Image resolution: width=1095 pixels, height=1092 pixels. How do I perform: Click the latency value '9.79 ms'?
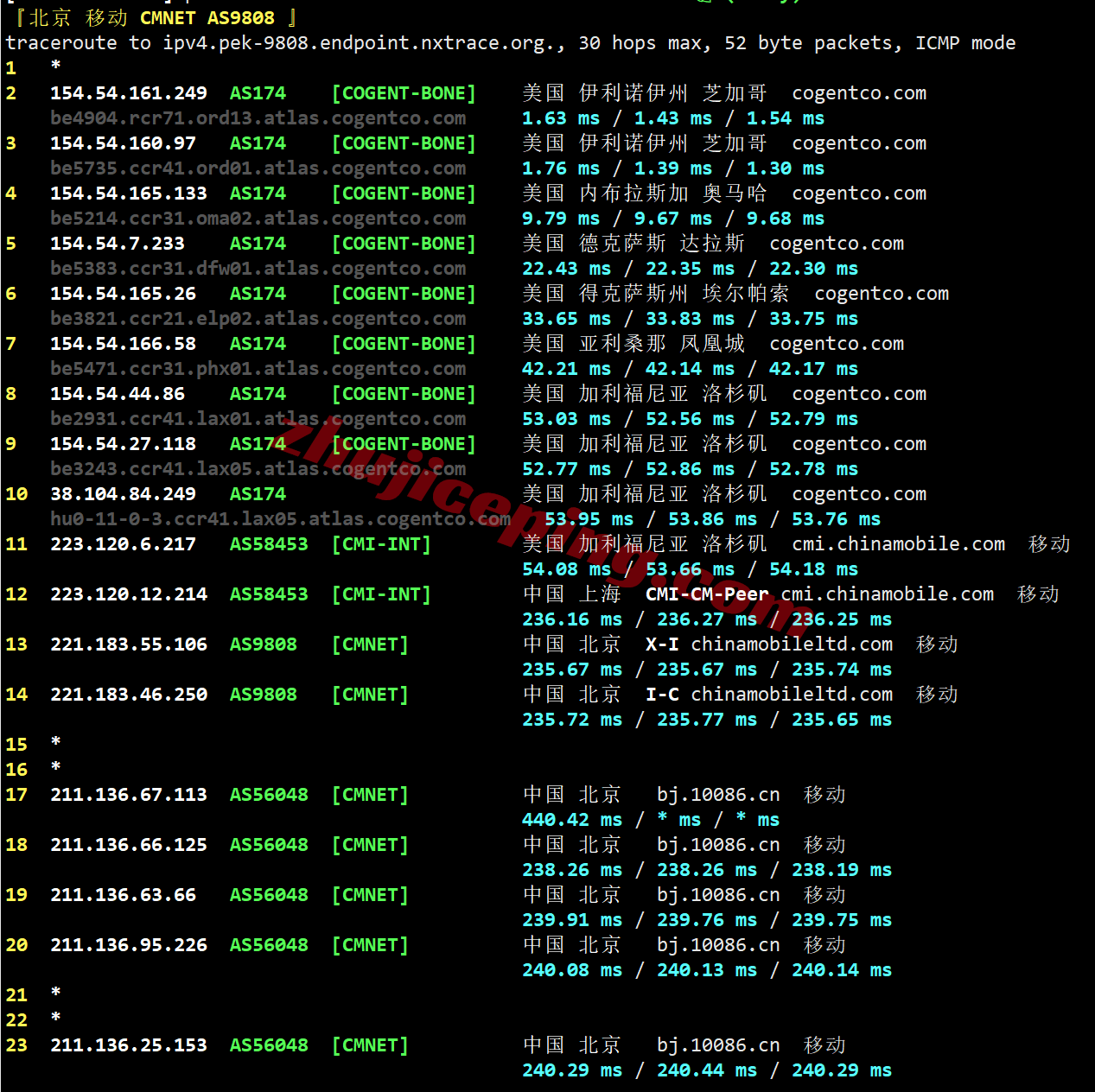[561, 219]
